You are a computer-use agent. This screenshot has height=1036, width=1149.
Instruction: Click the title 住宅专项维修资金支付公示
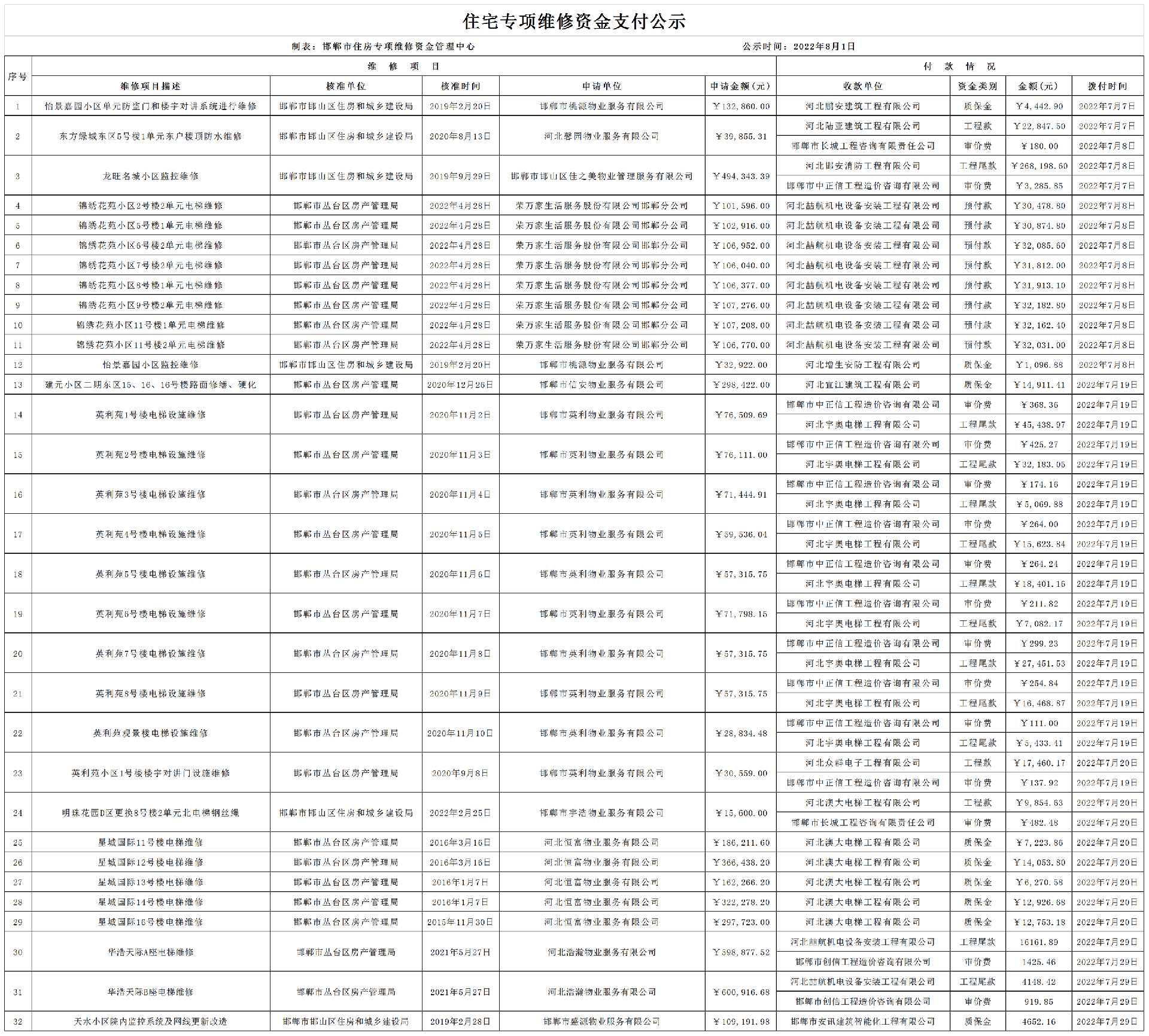[574, 22]
